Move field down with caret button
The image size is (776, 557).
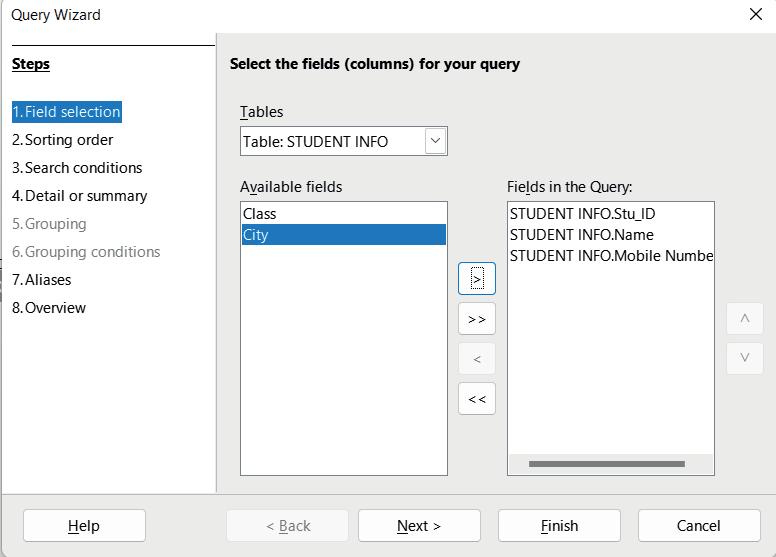click(x=744, y=358)
